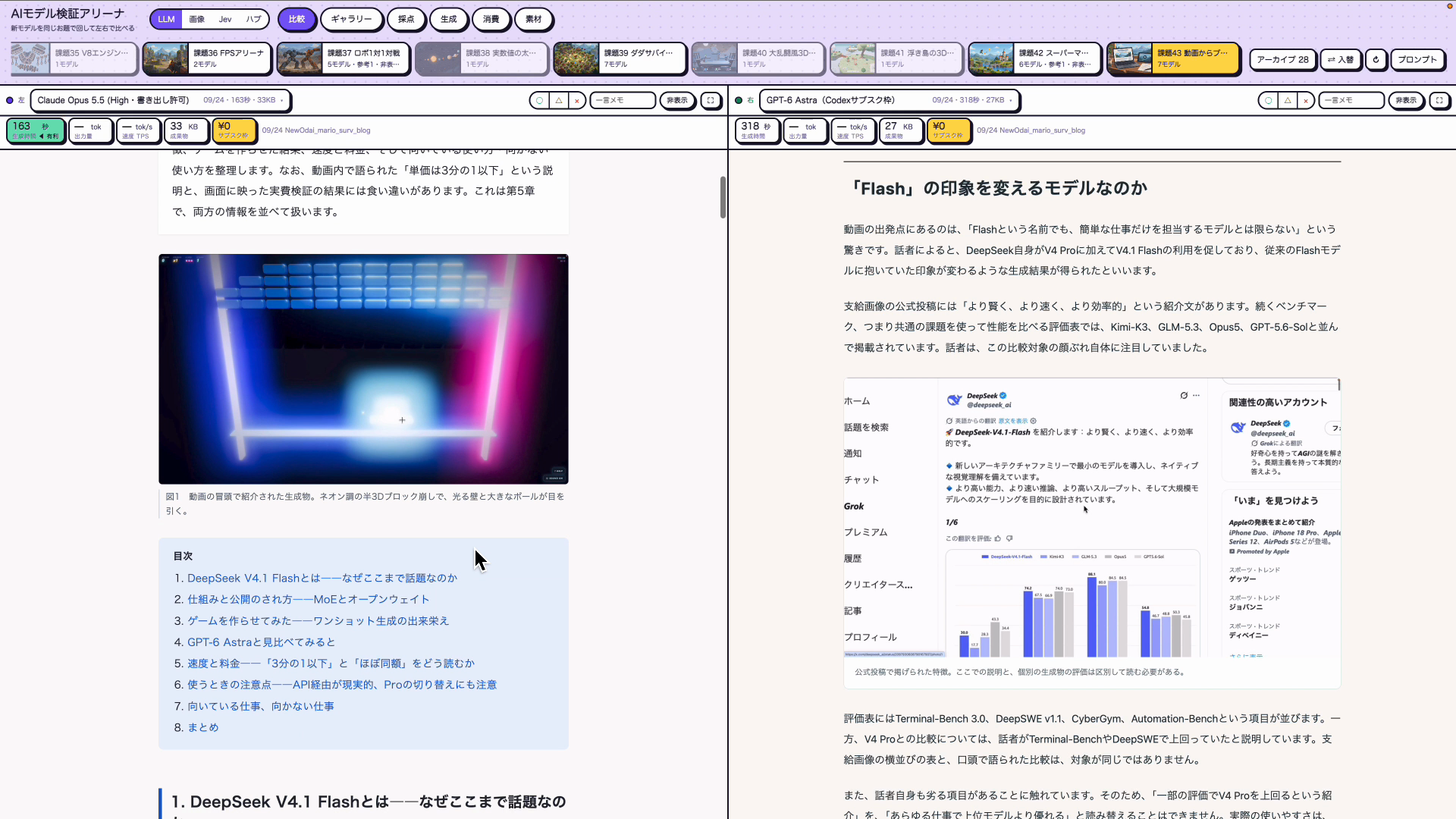The image size is (1456, 819).
Task: Click the neon block-breaker game screenshot
Action: (363, 369)
